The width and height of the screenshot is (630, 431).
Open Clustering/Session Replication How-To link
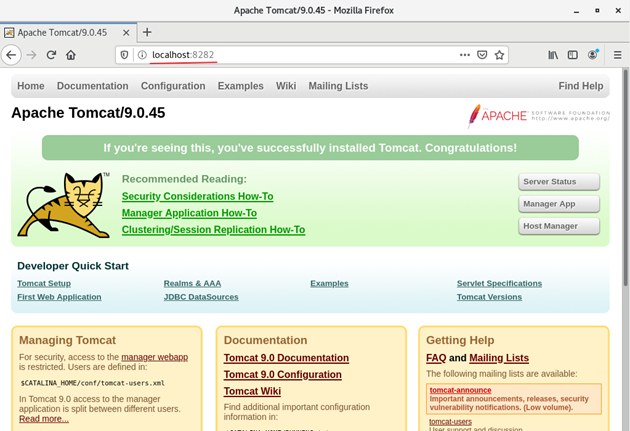tap(213, 230)
